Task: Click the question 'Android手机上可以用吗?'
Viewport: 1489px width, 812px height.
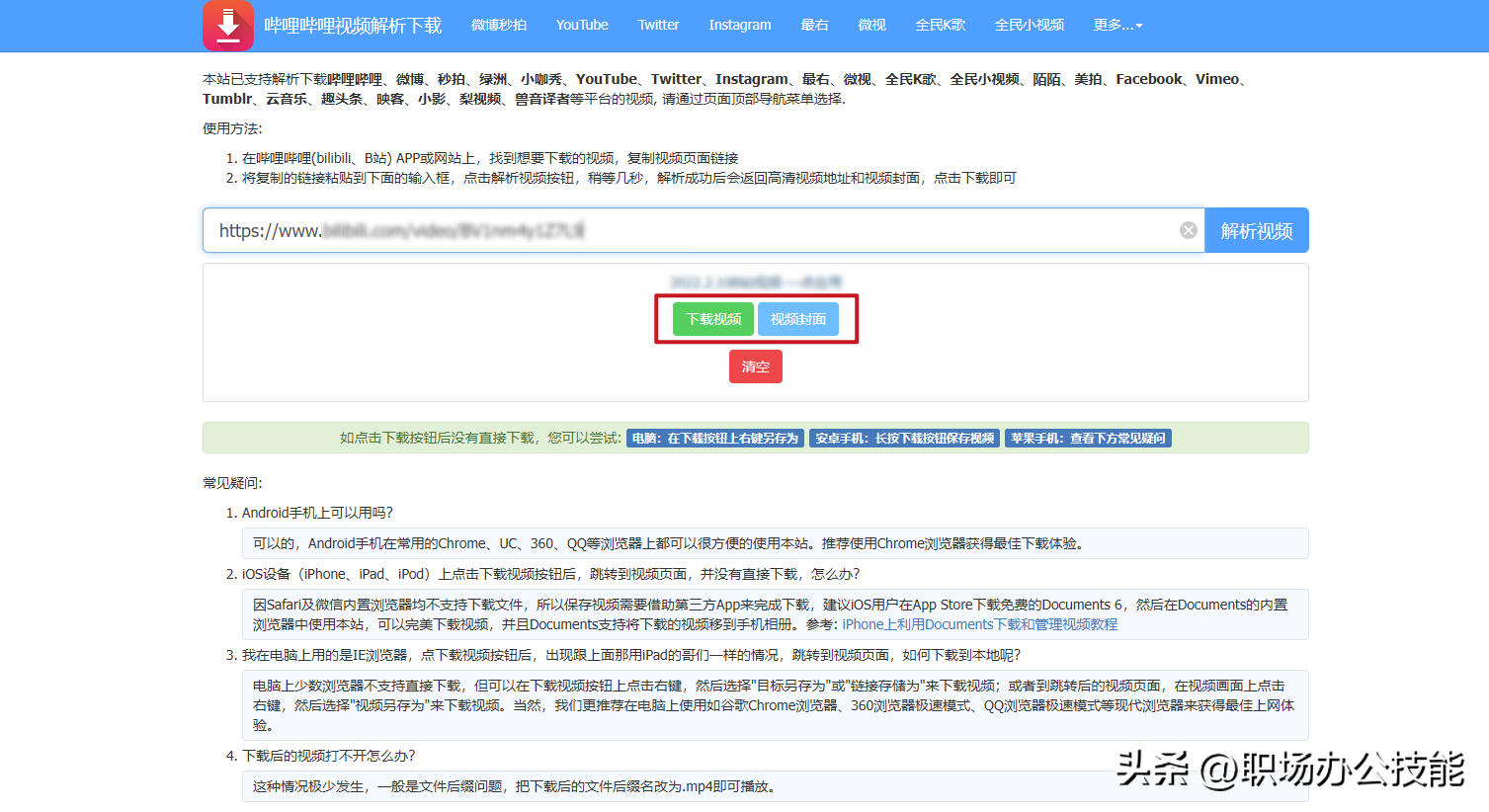Action: click(x=318, y=513)
